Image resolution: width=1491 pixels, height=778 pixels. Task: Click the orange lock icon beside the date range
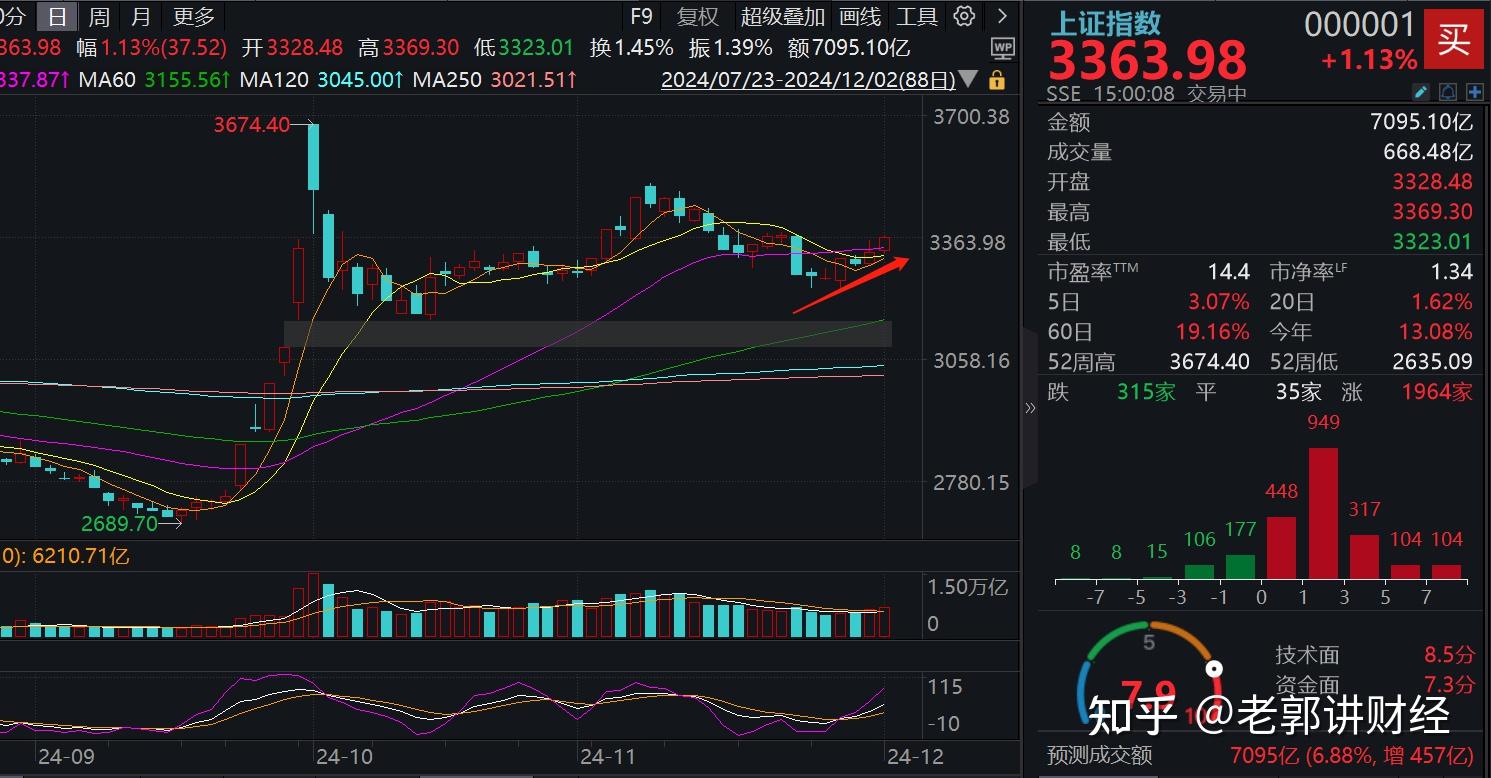(997, 79)
